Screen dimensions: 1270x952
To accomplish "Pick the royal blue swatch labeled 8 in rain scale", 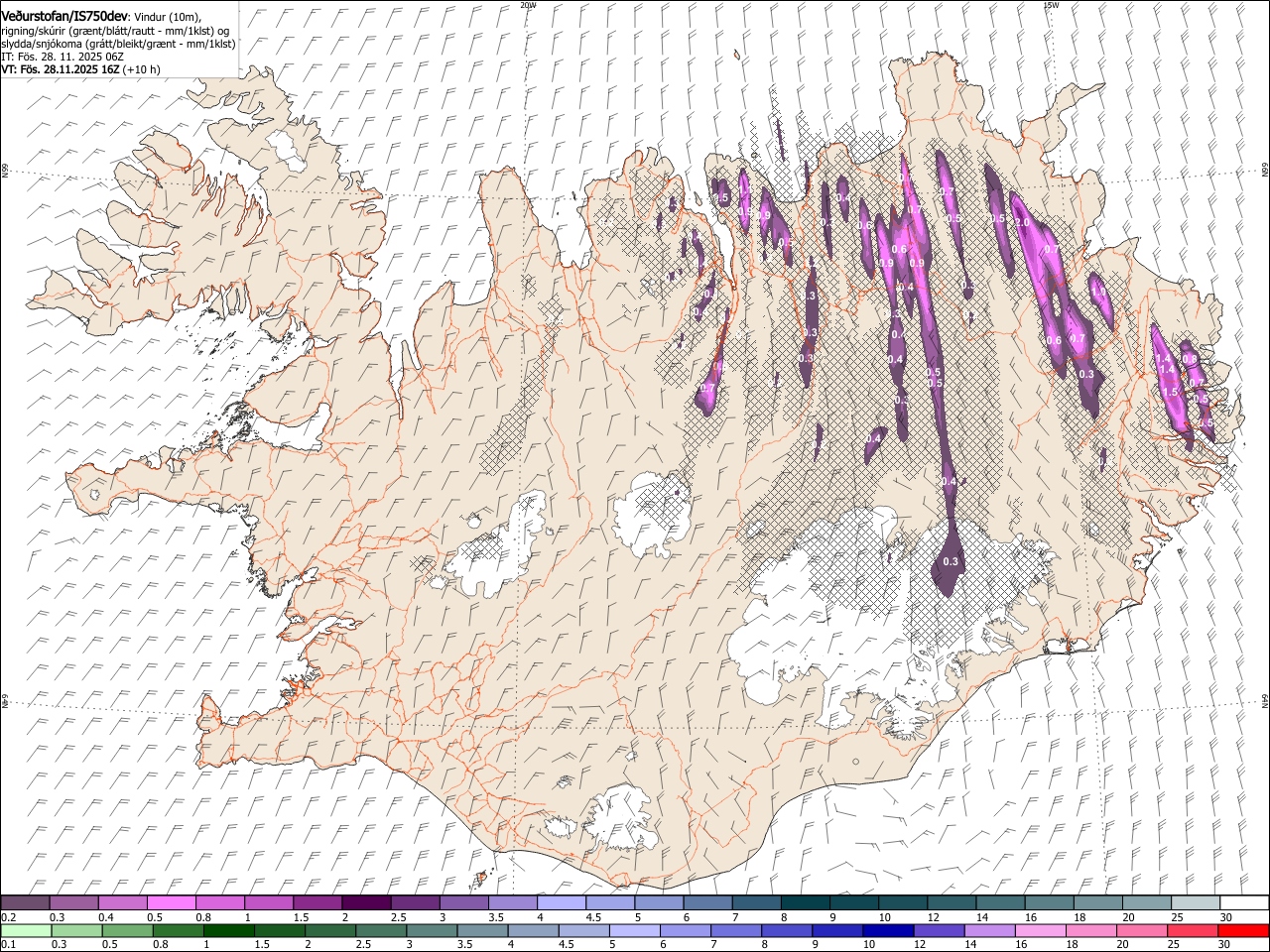I will 786,931.
